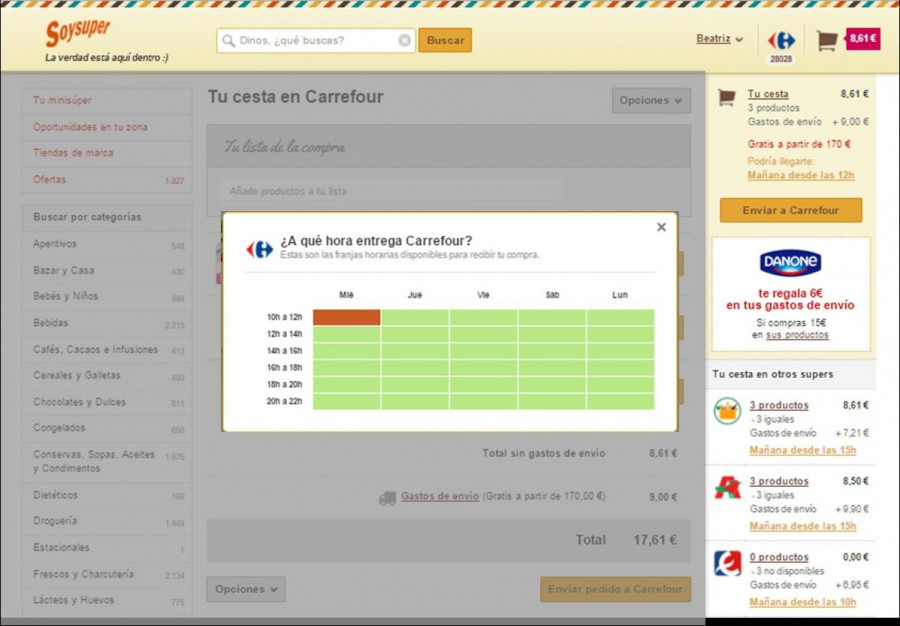
Task: Click the Soysuper logo
Action: [x=77, y=33]
